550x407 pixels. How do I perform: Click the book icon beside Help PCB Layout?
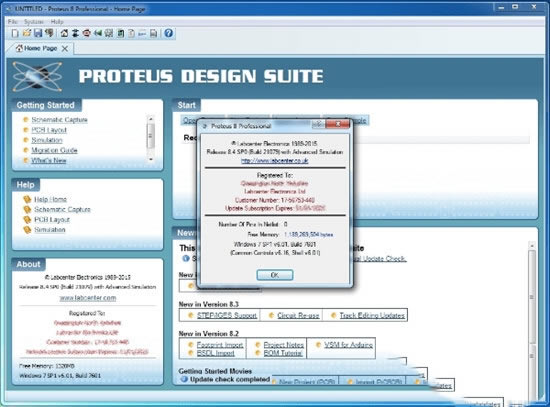point(27,220)
